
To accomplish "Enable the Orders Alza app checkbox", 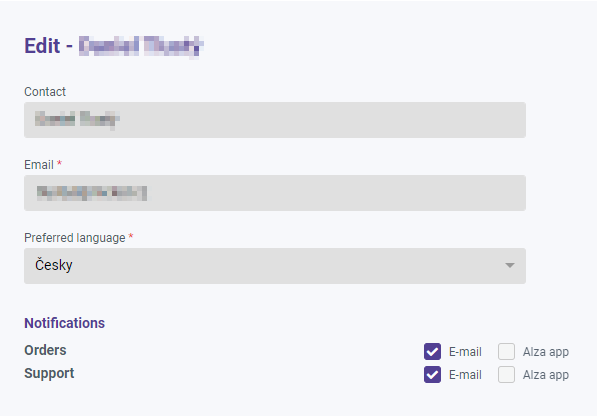I will (x=506, y=351).
